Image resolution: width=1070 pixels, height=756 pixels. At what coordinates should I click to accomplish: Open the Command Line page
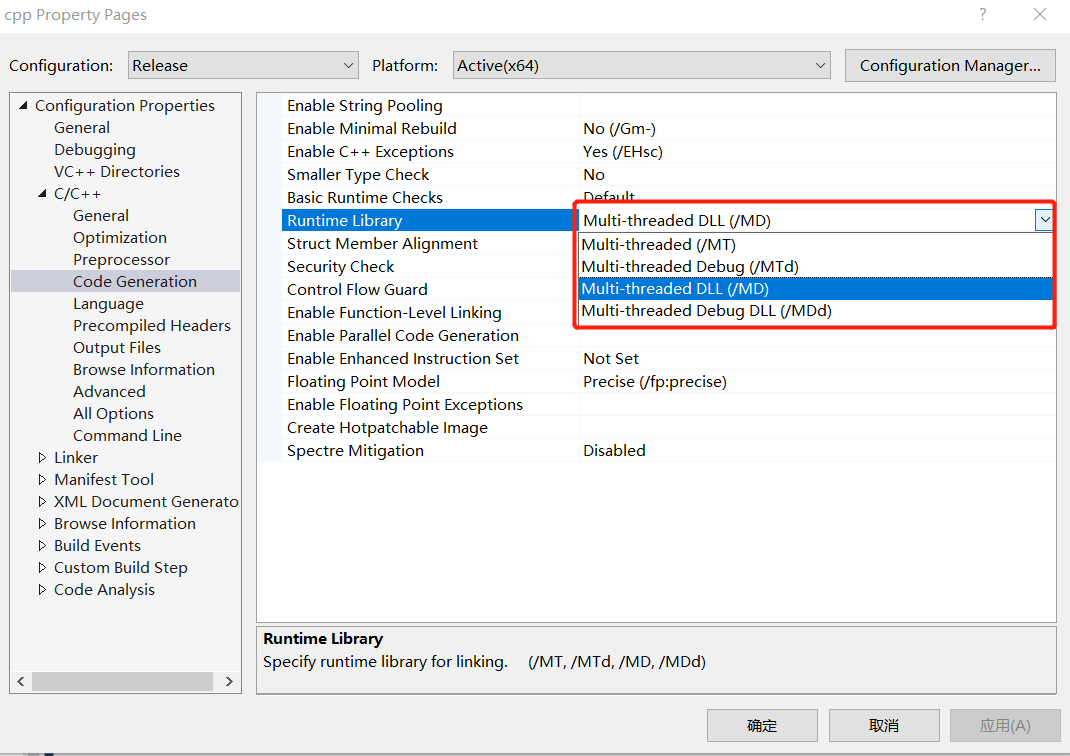click(128, 435)
